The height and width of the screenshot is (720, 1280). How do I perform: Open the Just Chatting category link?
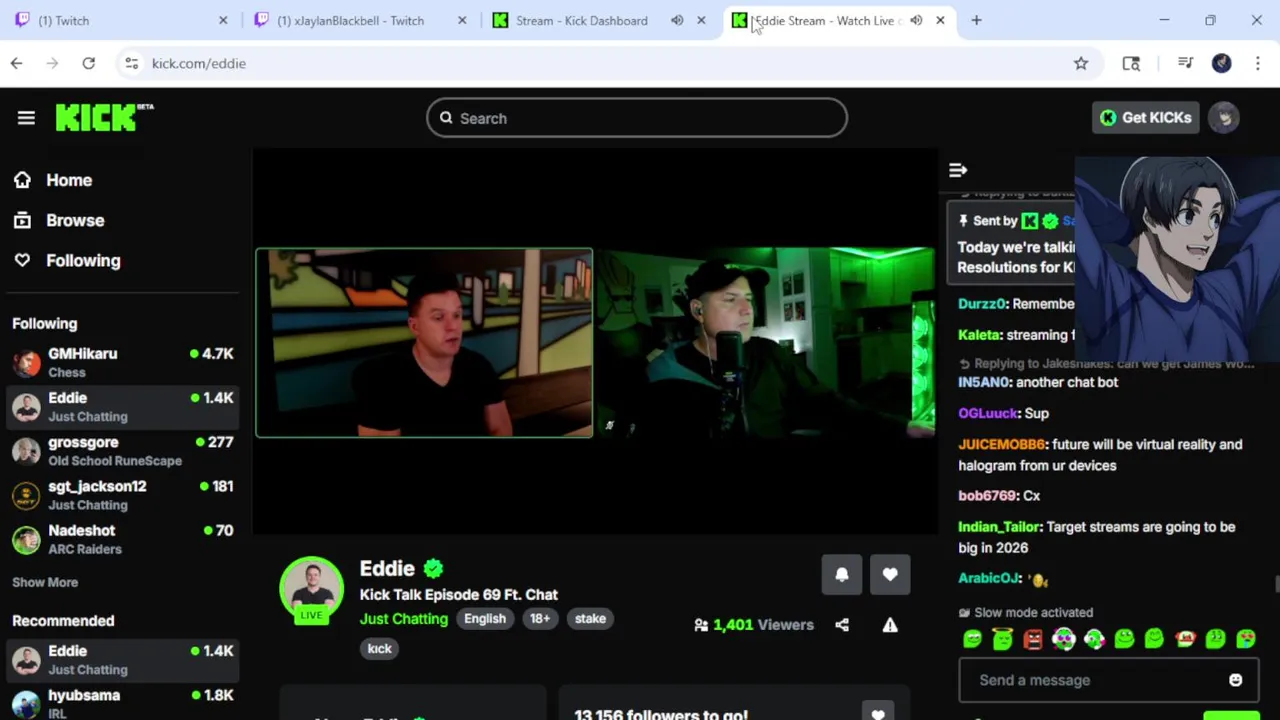click(404, 618)
